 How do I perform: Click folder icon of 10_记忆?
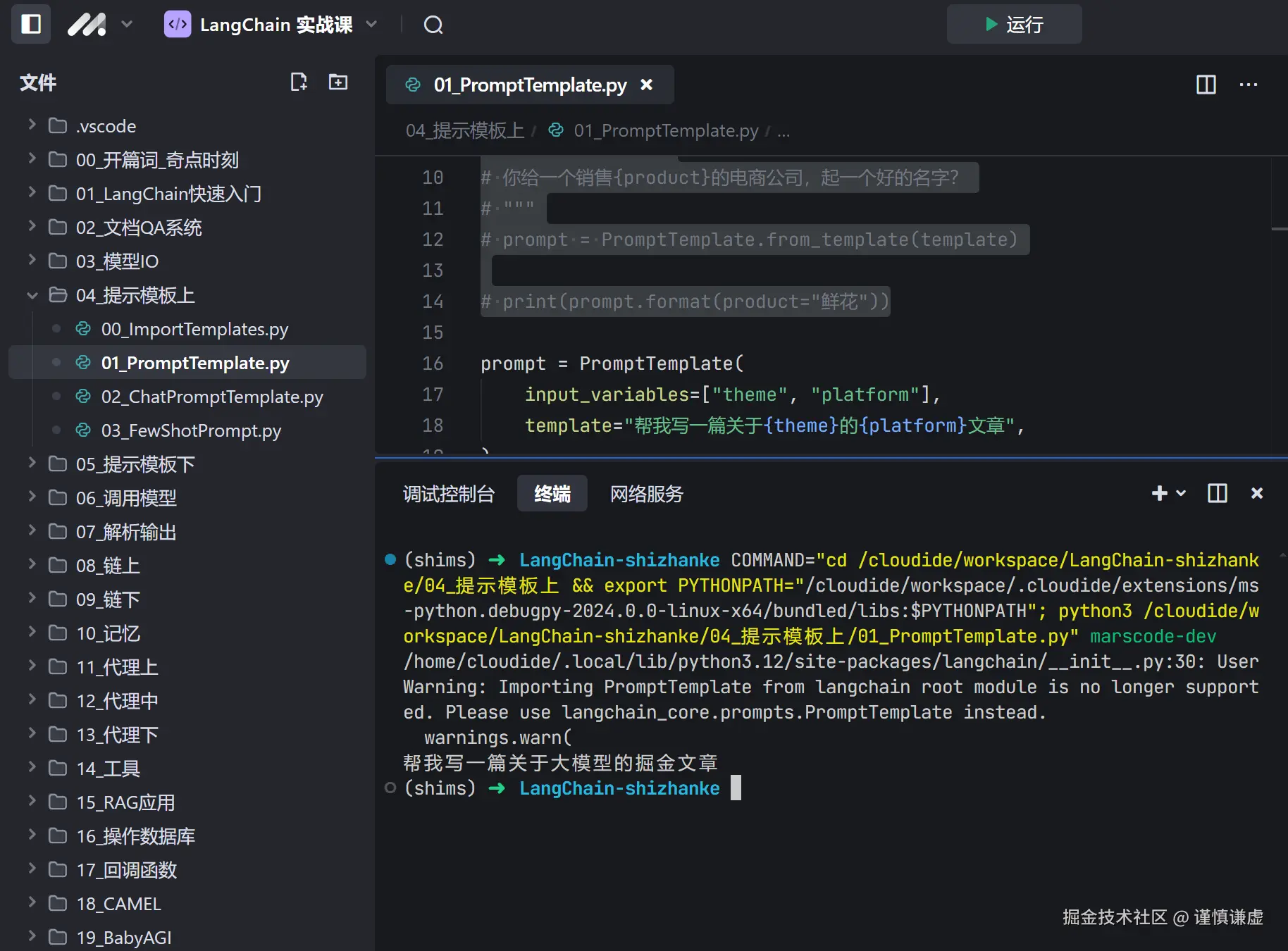58,633
